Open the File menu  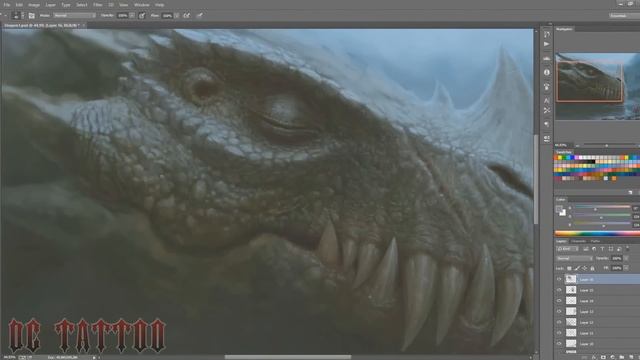click(x=7, y=5)
